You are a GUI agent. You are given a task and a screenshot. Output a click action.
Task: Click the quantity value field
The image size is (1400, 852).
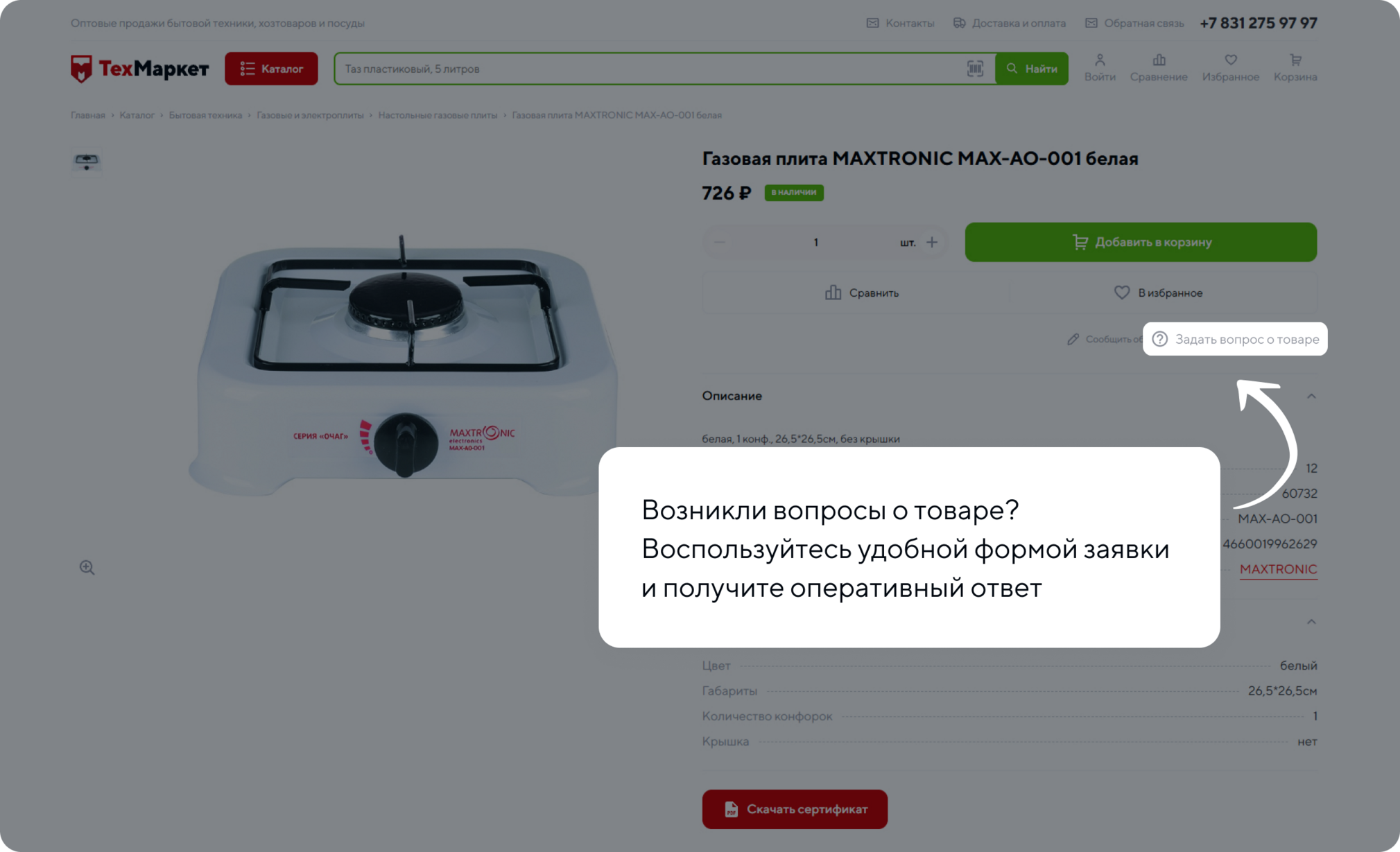815,242
